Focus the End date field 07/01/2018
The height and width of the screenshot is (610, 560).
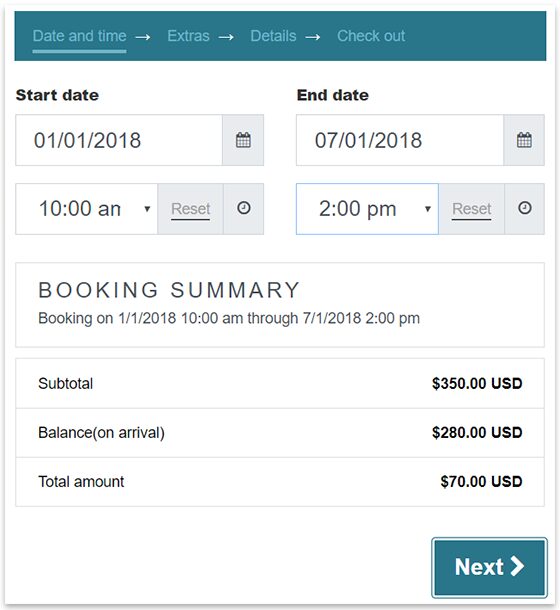pyautogui.click(x=400, y=140)
